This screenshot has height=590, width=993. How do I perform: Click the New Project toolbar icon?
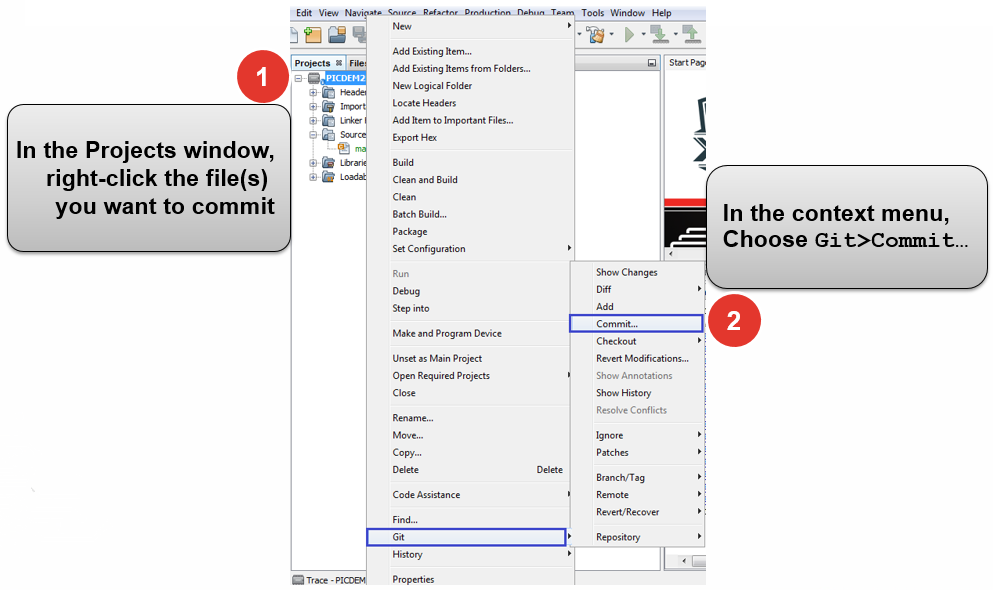tap(313, 35)
